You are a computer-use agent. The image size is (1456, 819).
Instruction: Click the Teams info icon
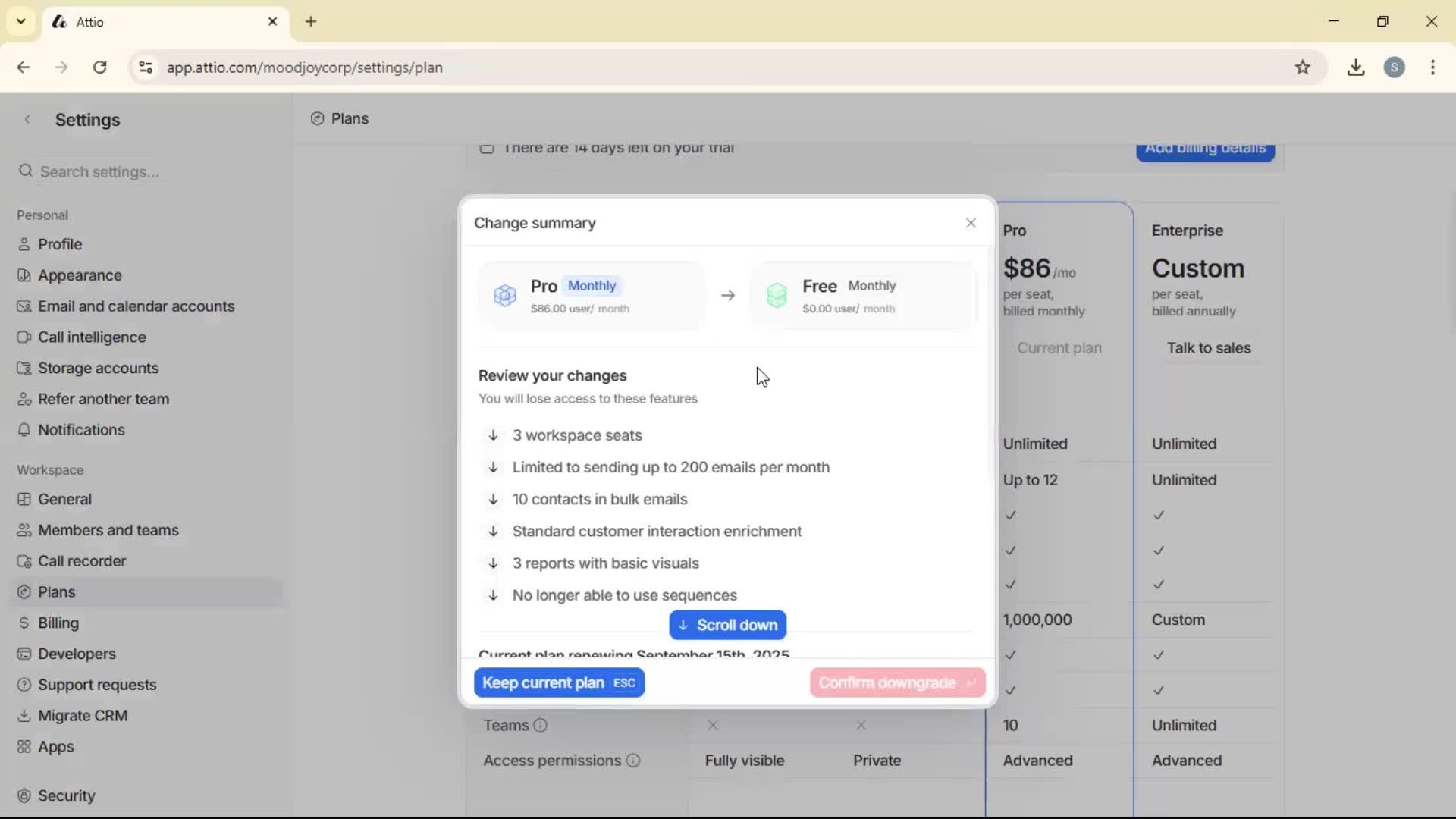(540, 725)
